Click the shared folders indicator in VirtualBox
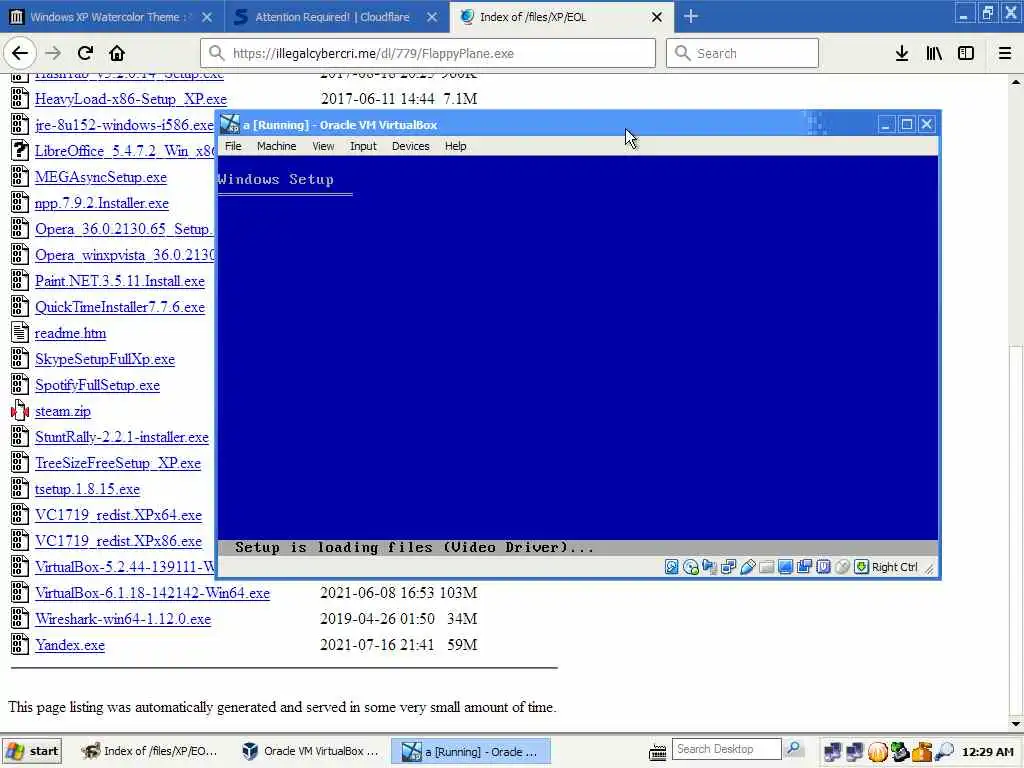Image resolution: width=1024 pixels, height=768 pixels. pos(767,567)
